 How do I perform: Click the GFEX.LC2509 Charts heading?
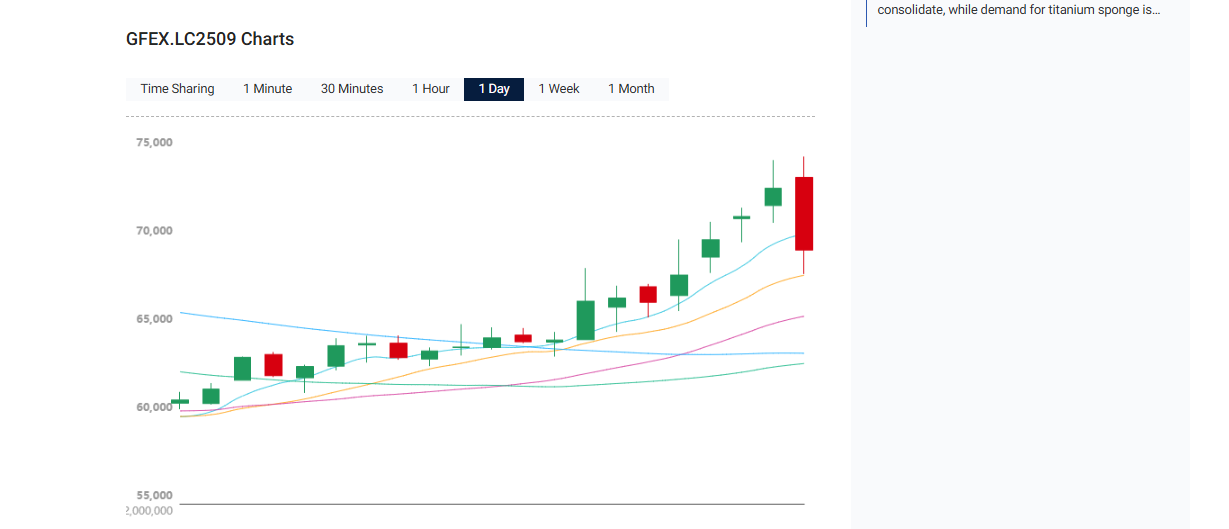(210, 39)
